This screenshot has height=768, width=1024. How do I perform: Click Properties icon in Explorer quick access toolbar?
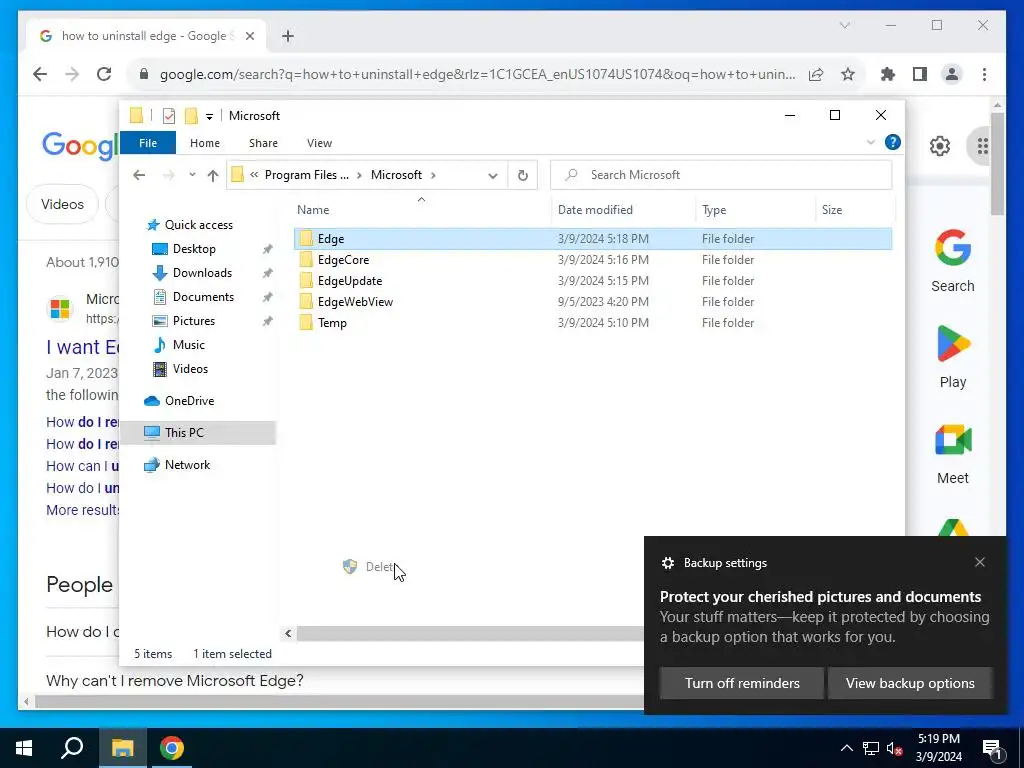point(168,116)
